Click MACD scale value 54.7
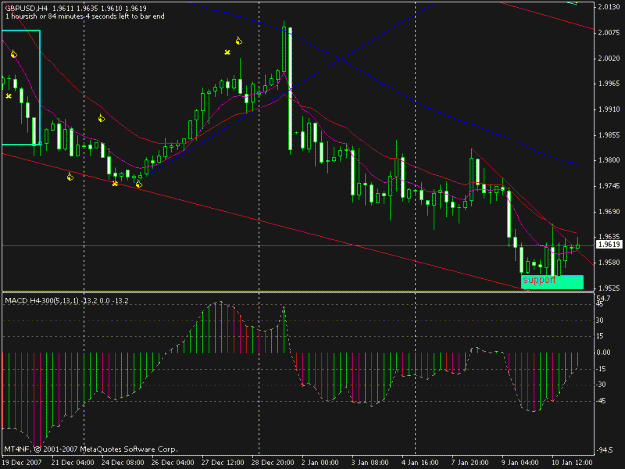The width and height of the screenshot is (625, 469). 603,298
